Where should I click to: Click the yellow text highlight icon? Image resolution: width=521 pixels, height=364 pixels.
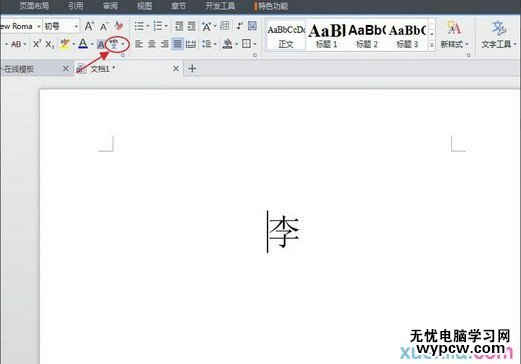[x=65, y=44]
